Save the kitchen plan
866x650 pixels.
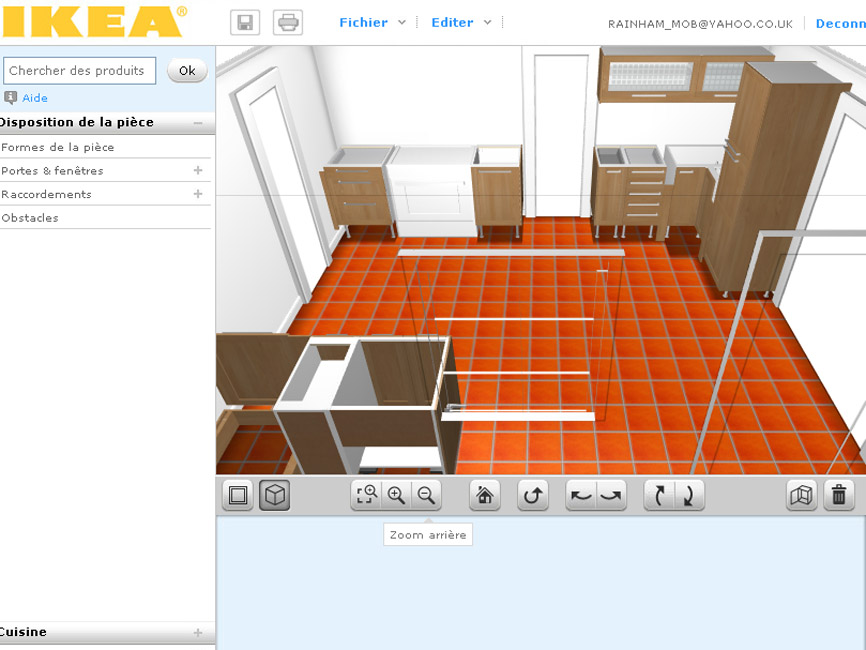[x=243, y=21]
